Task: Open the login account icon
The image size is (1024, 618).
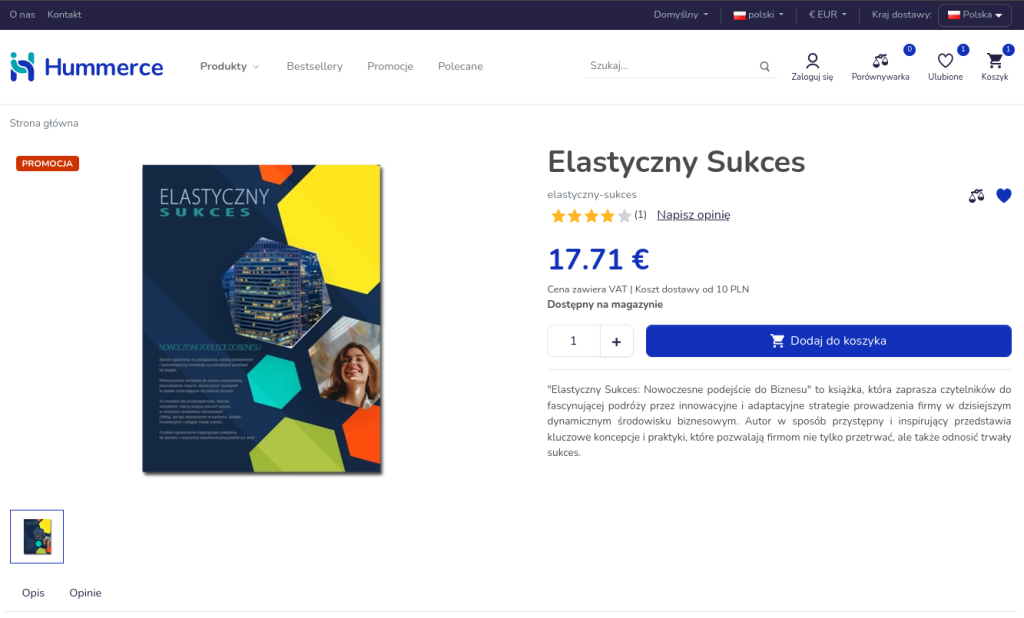Action: [812, 61]
